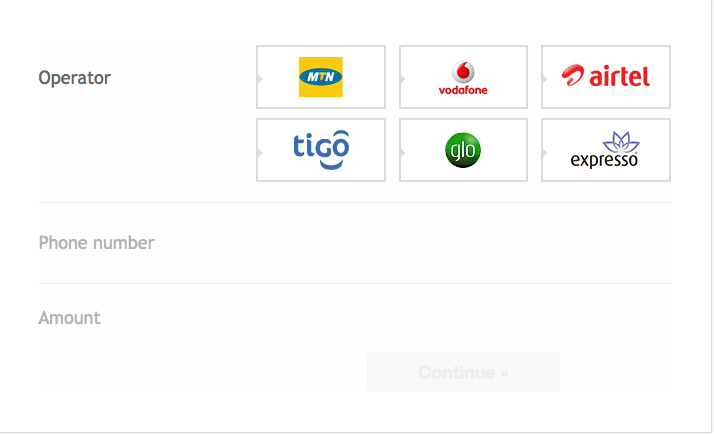Click the vodafone wordmark text

[x=463, y=90]
